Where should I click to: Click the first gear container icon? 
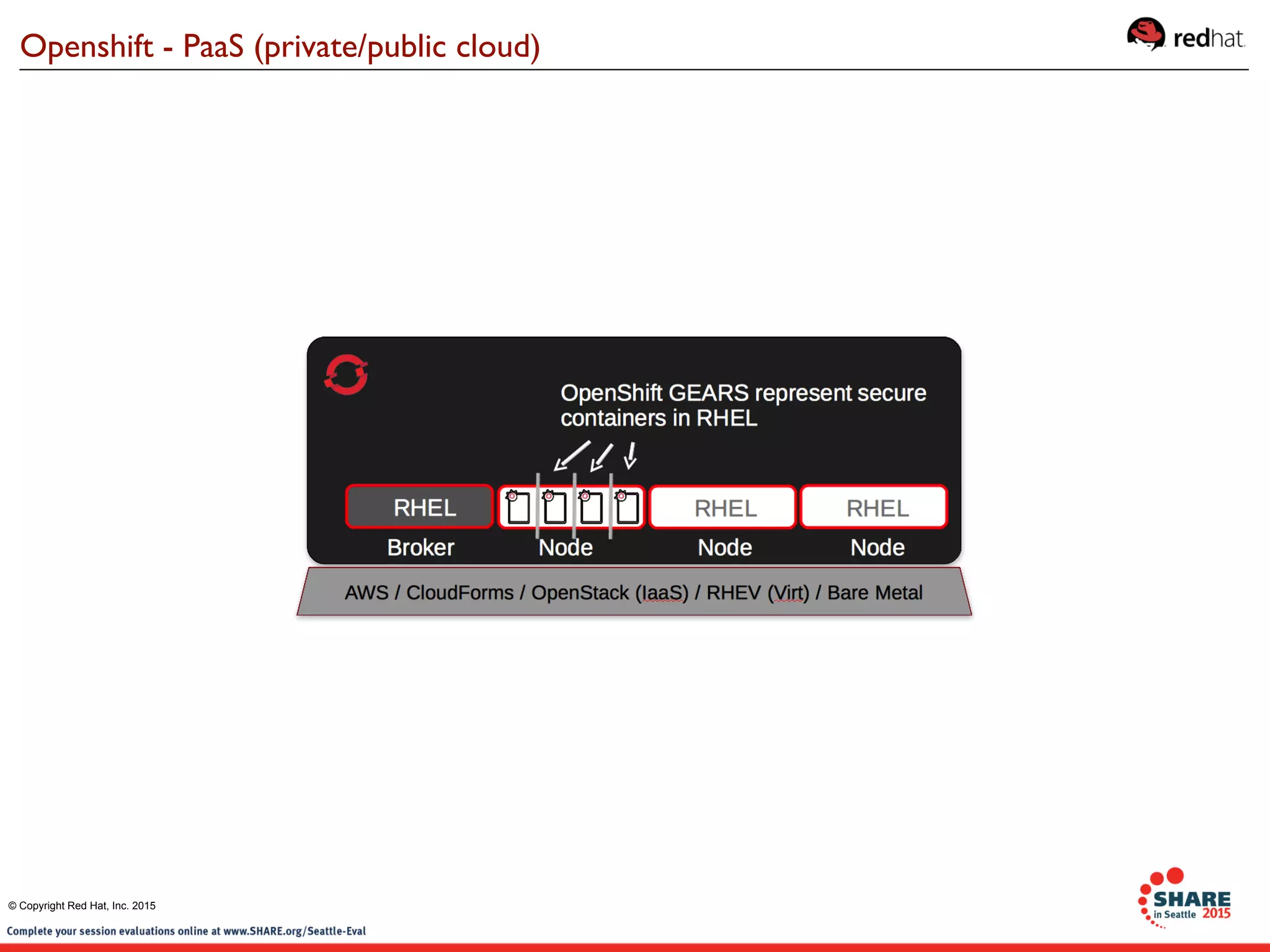pos(518,506)
